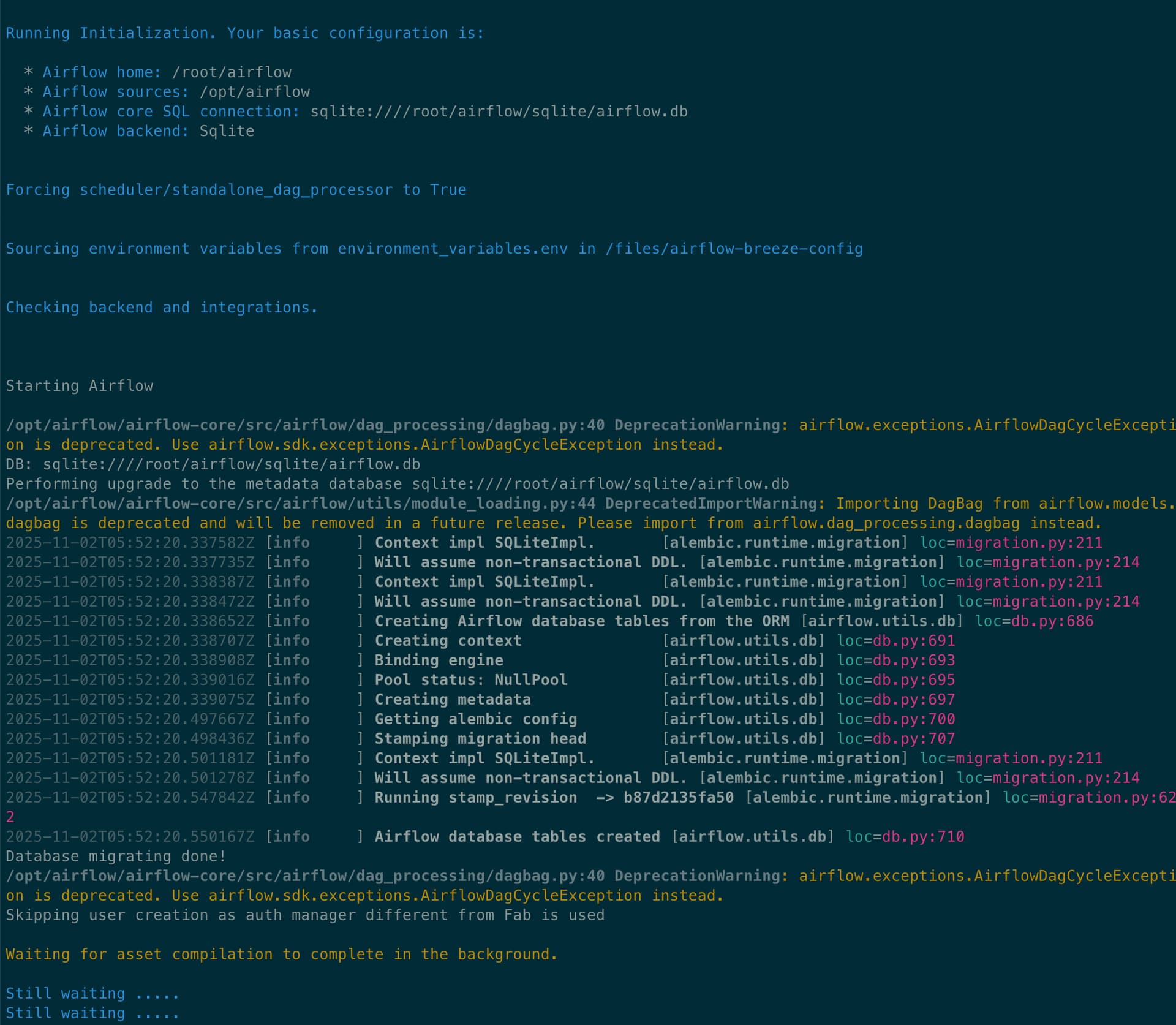Click the Airflow sources path /opt/airflow
Screen dimensions: 1176x1025
point(254,92)
